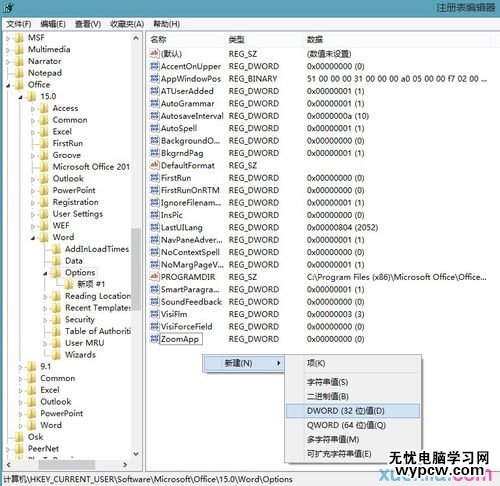The height and width of the screenshot is (486, 500).
Task: Click the BkgrndPag value icon
Action: coord(154,153)
